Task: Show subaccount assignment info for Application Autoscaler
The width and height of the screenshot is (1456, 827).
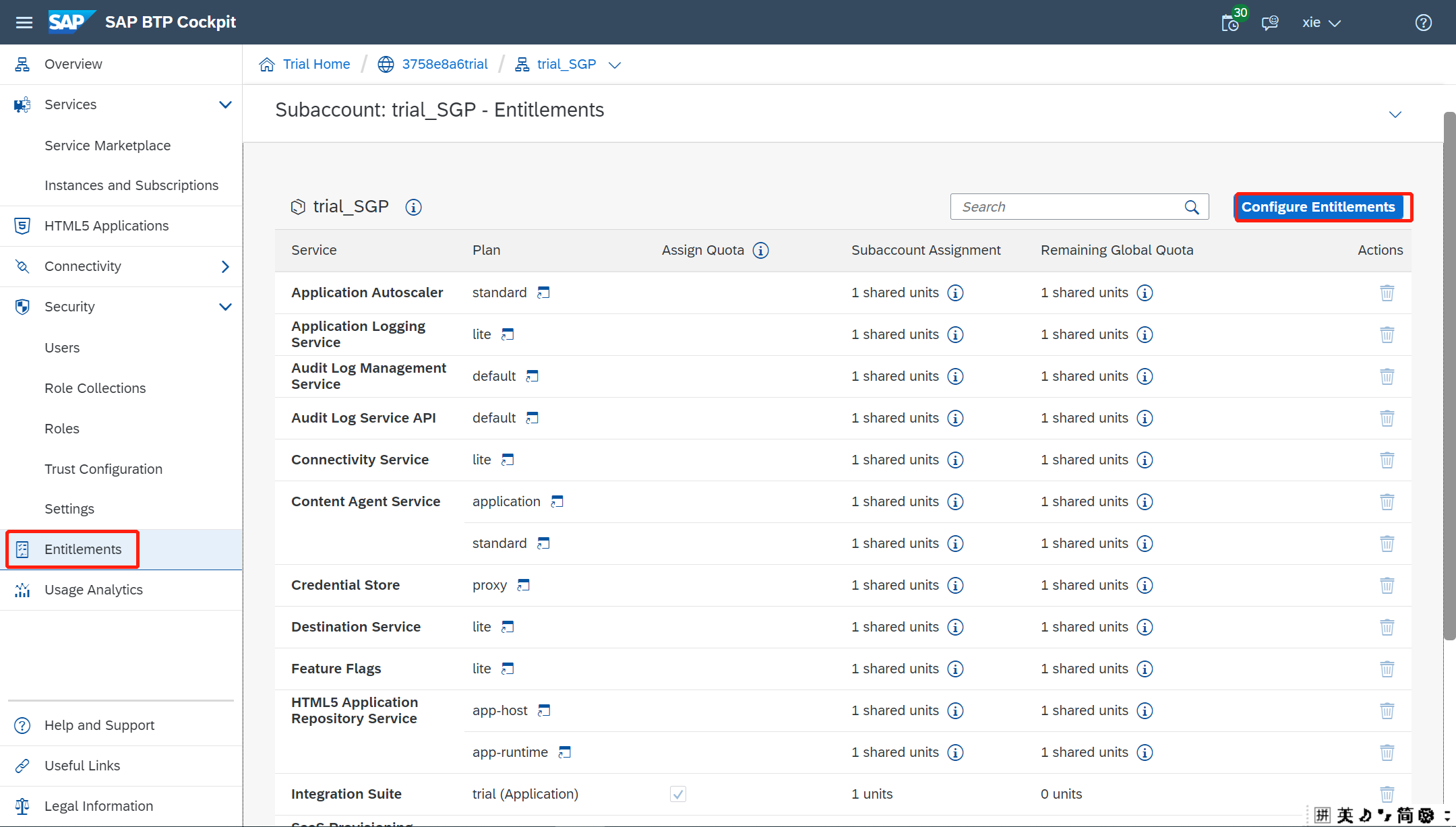Action: pos(955,293)
